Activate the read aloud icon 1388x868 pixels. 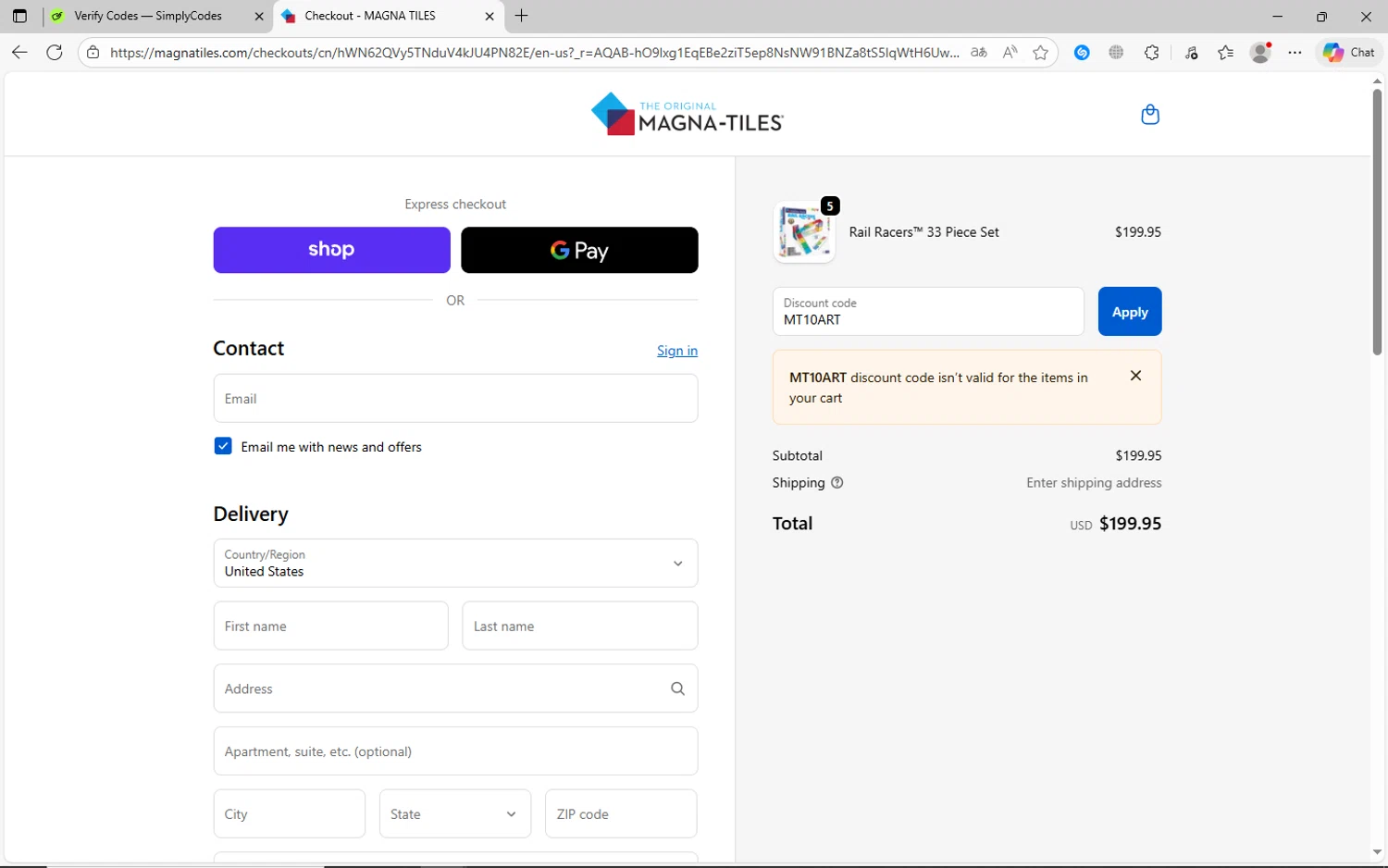coord(1010,53)
